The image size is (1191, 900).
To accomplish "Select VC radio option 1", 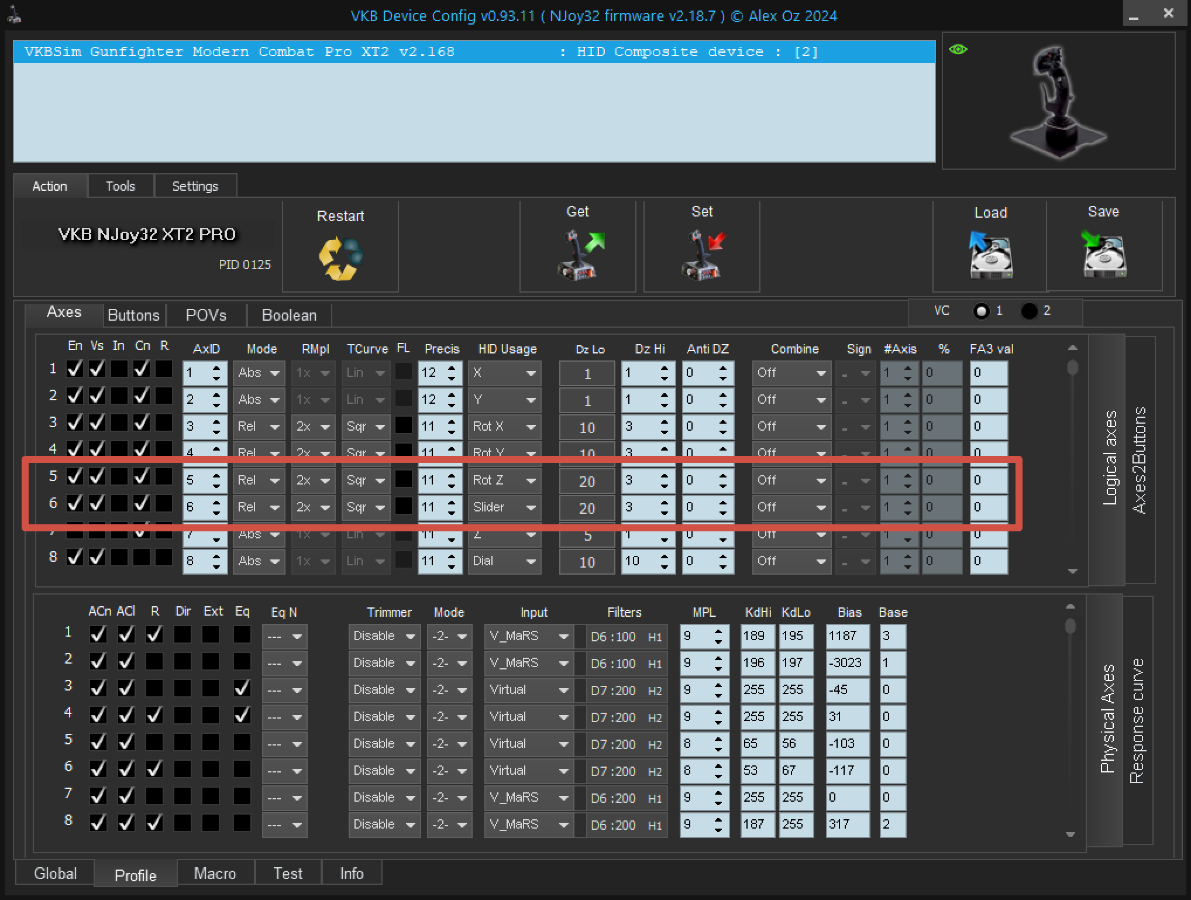I will (981, 311).
